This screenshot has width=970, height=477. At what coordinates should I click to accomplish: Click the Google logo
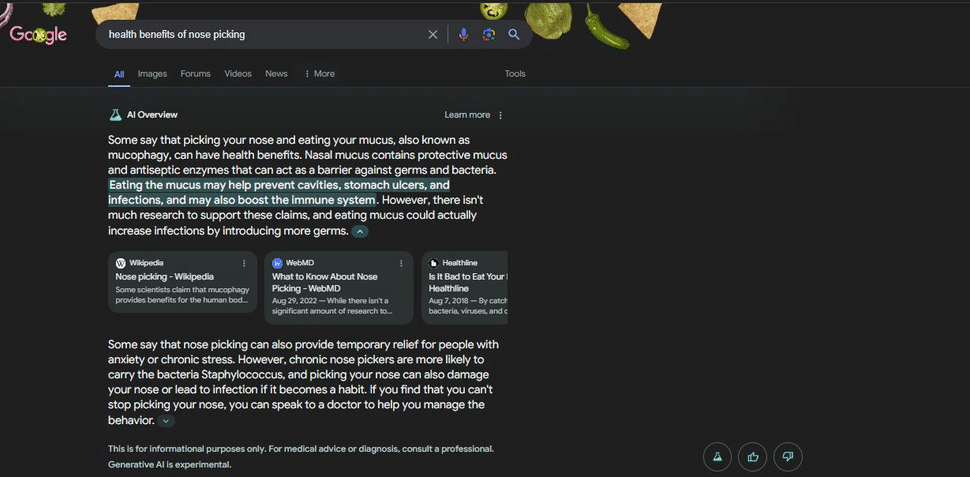click(x=38, y=35)
